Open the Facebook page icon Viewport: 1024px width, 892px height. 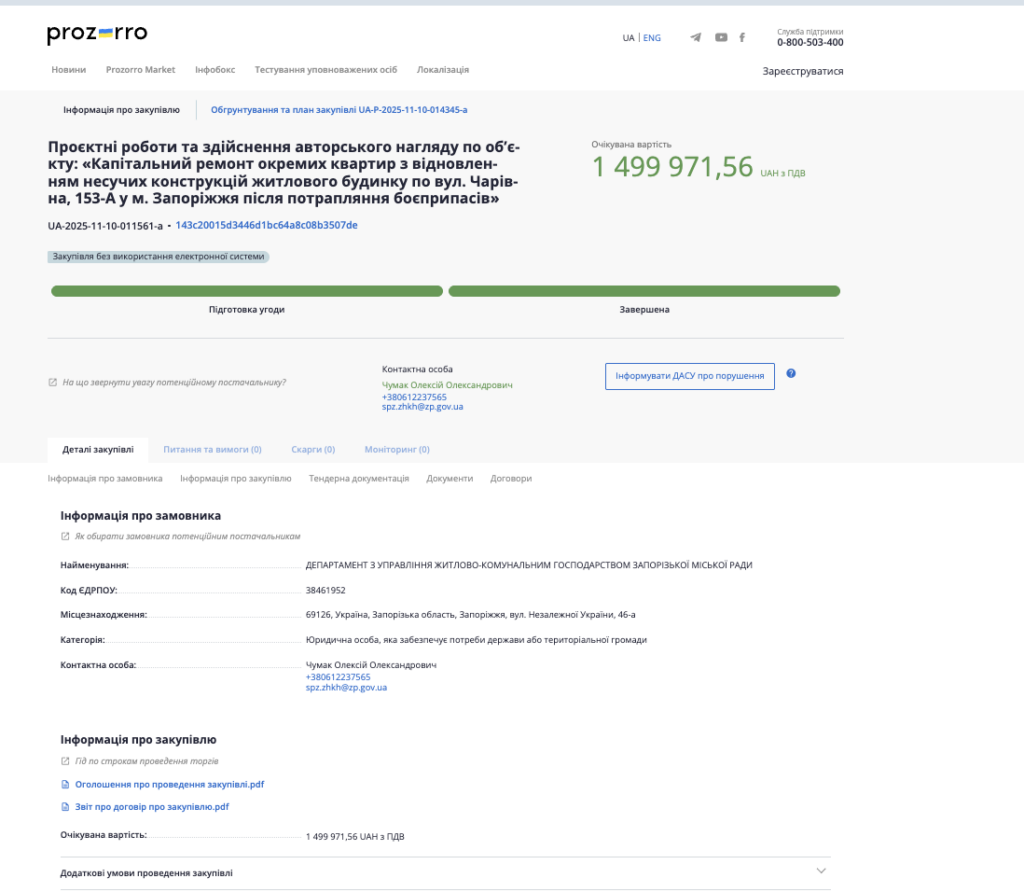(742, 38)
